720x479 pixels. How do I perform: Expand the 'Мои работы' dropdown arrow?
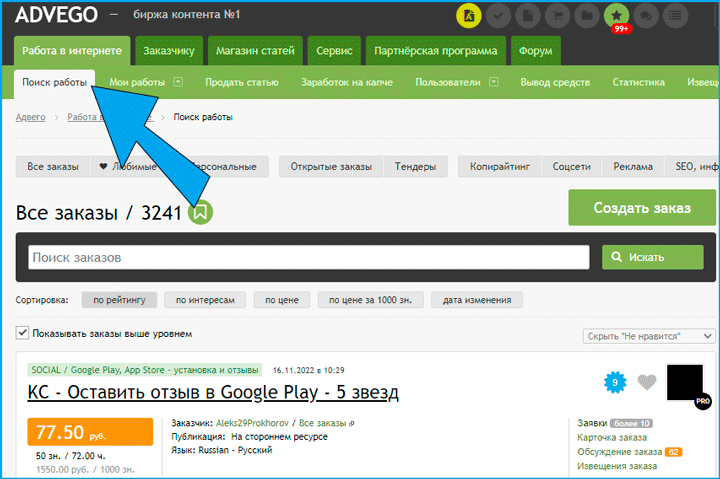pos(178,82)
